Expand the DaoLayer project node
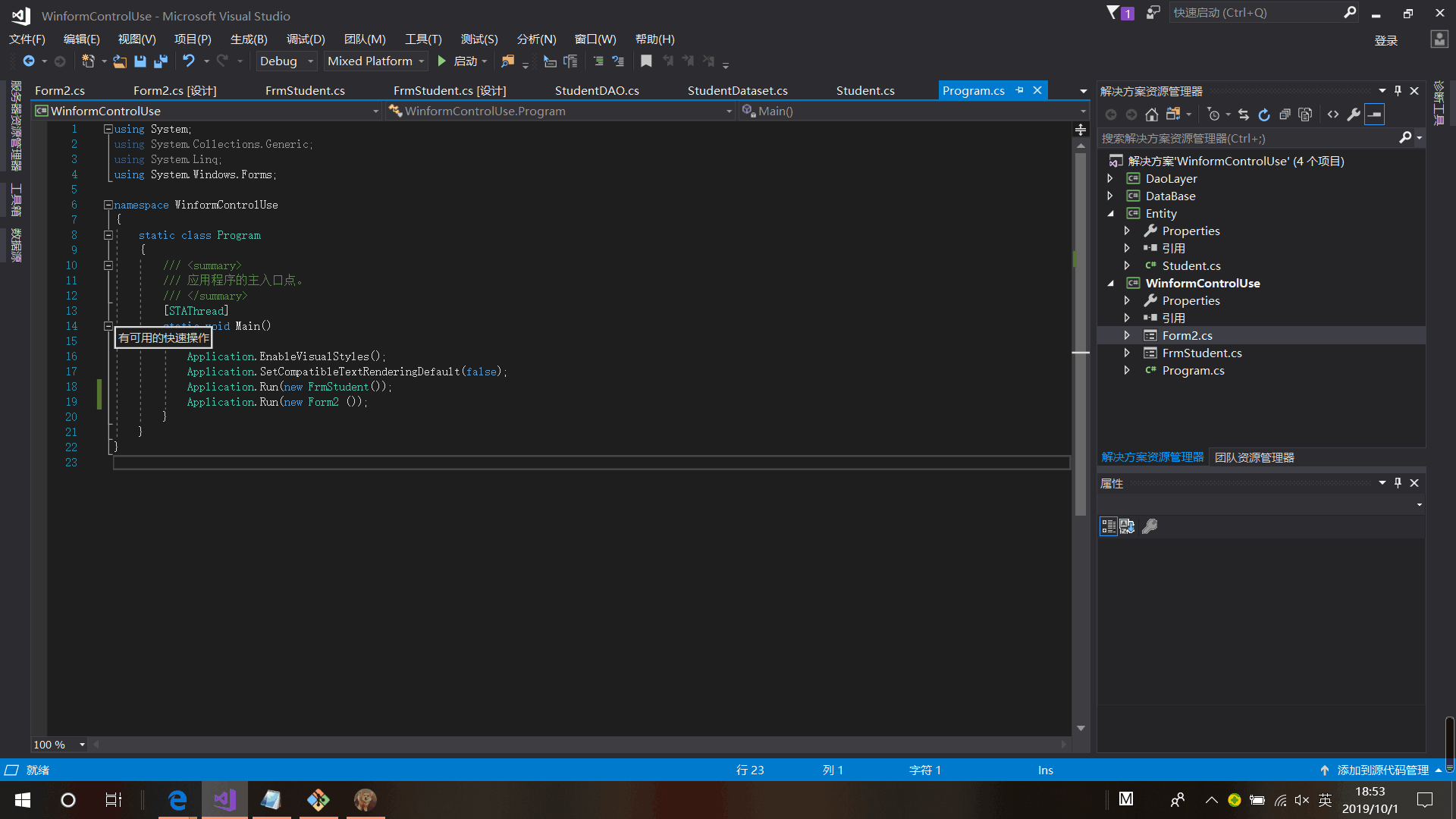 click(1110, 178)
